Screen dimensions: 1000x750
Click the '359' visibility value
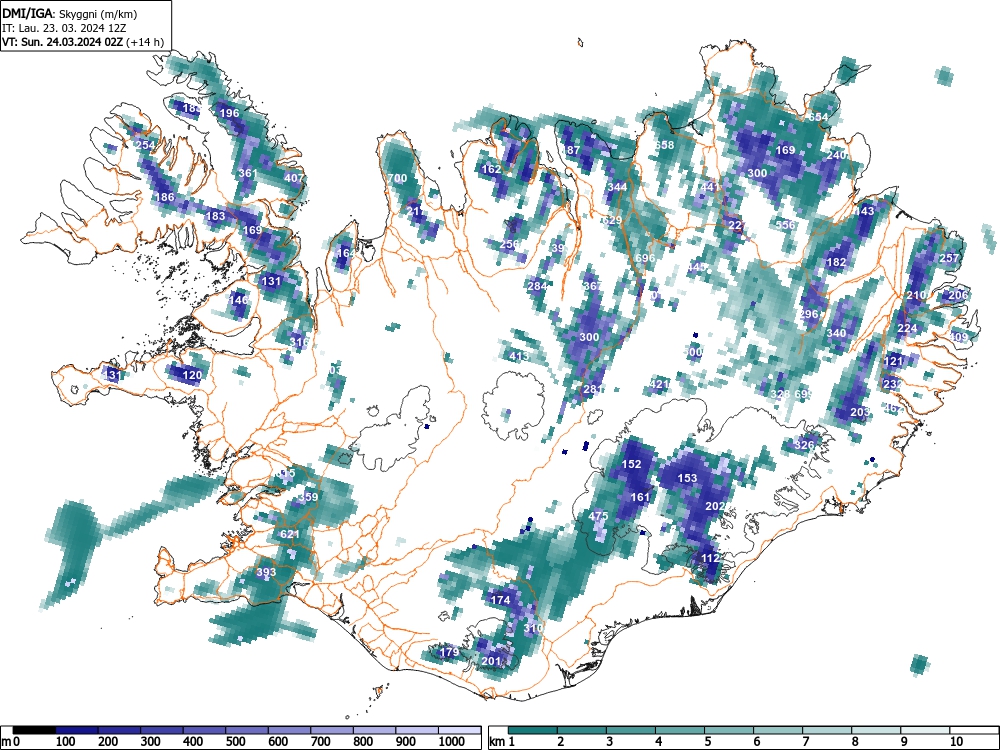308,497
